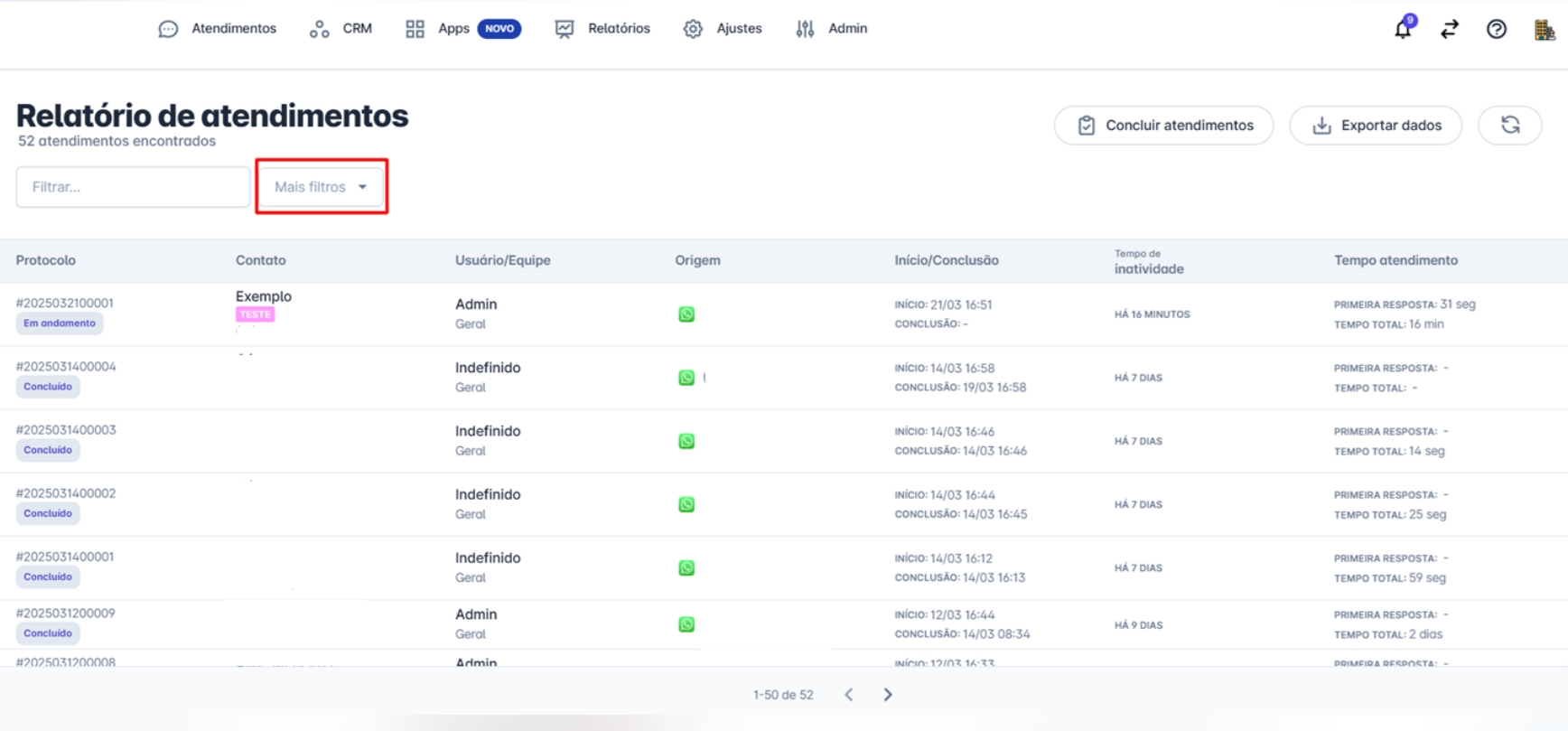Click the company building profile icon

click(1544, 30)
